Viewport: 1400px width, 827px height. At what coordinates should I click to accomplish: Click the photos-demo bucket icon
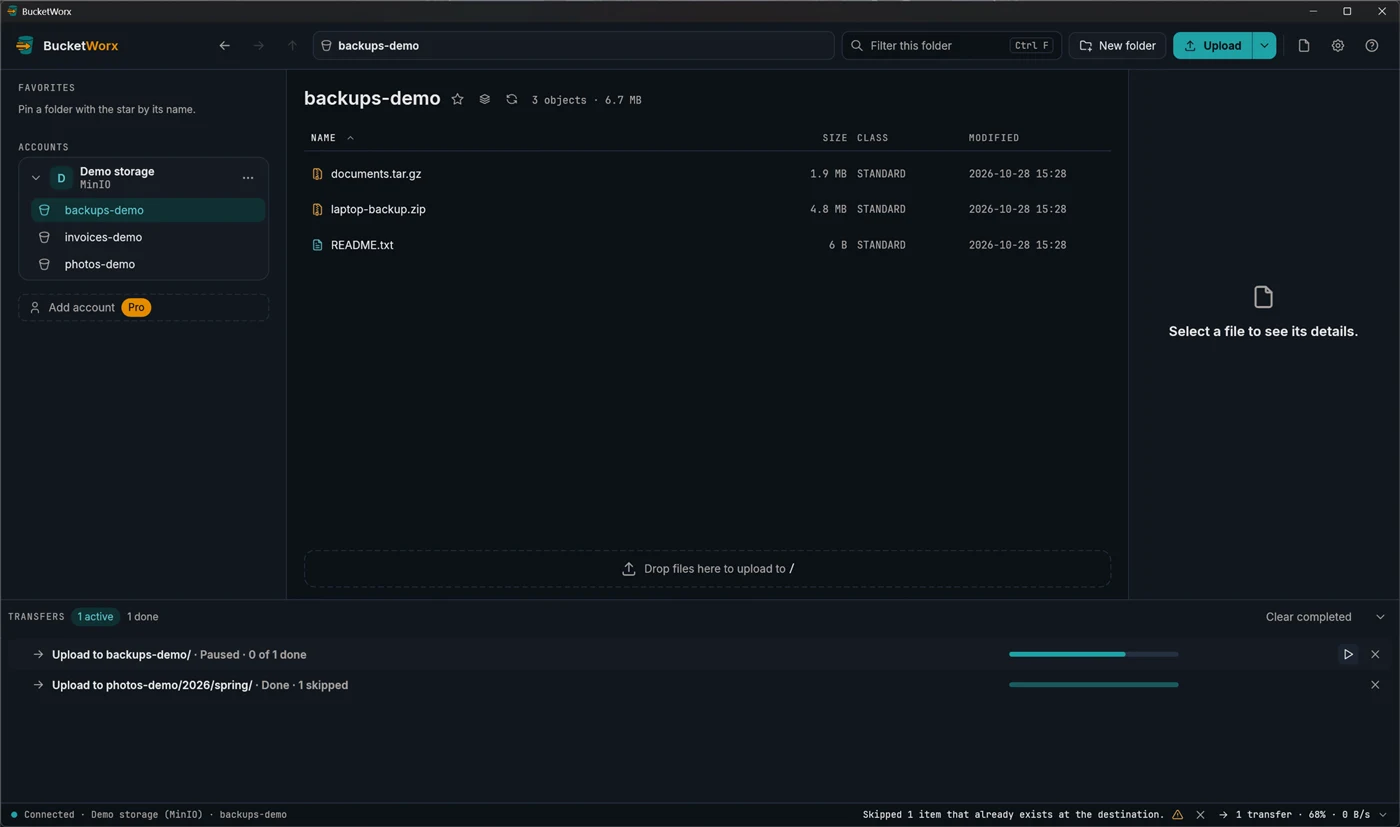click(44, 264)
